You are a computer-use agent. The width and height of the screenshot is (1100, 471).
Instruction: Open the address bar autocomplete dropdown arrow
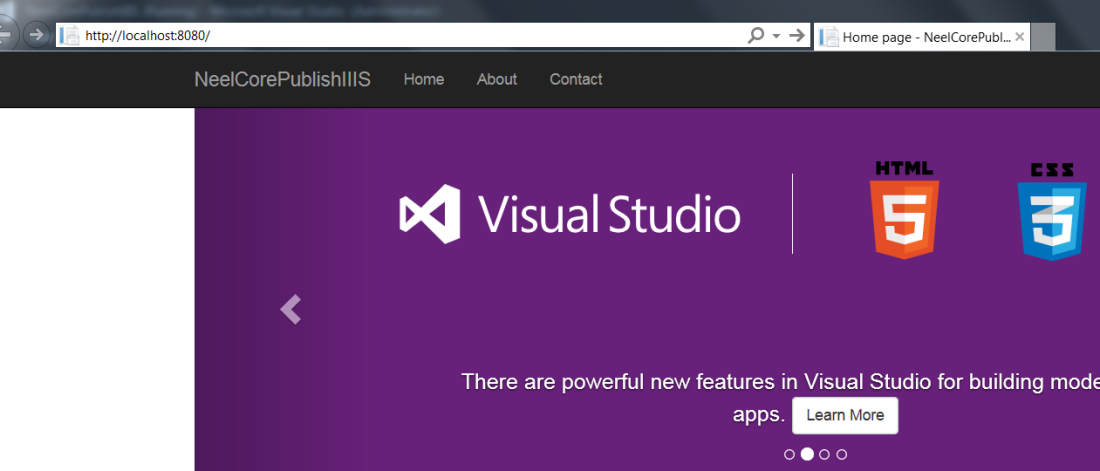[x=776, y=36]
